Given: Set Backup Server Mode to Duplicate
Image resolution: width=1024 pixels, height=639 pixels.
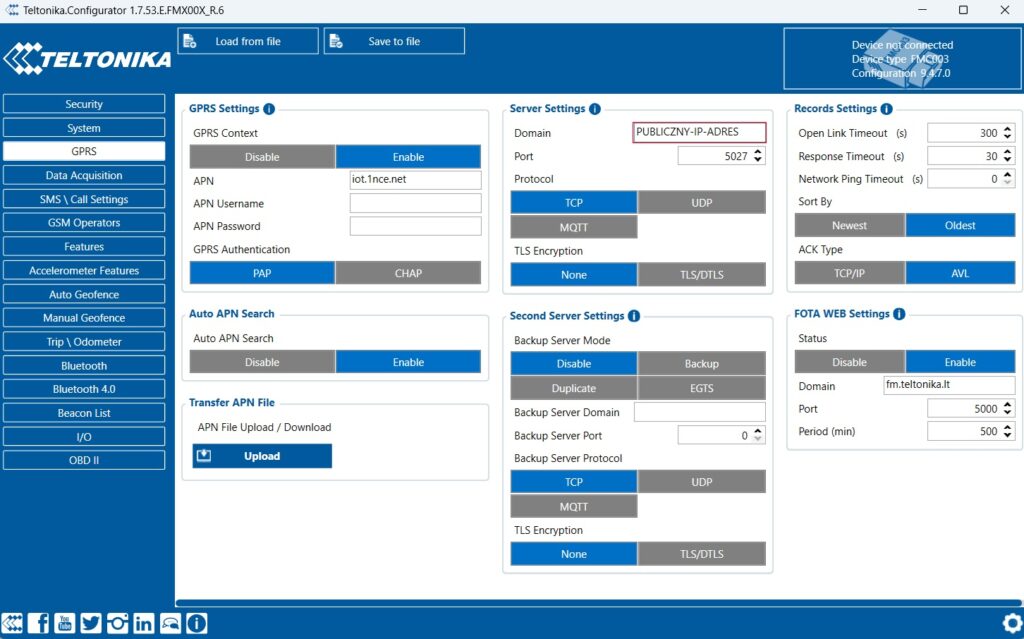Looking at the screenshot, I should 573,388.
